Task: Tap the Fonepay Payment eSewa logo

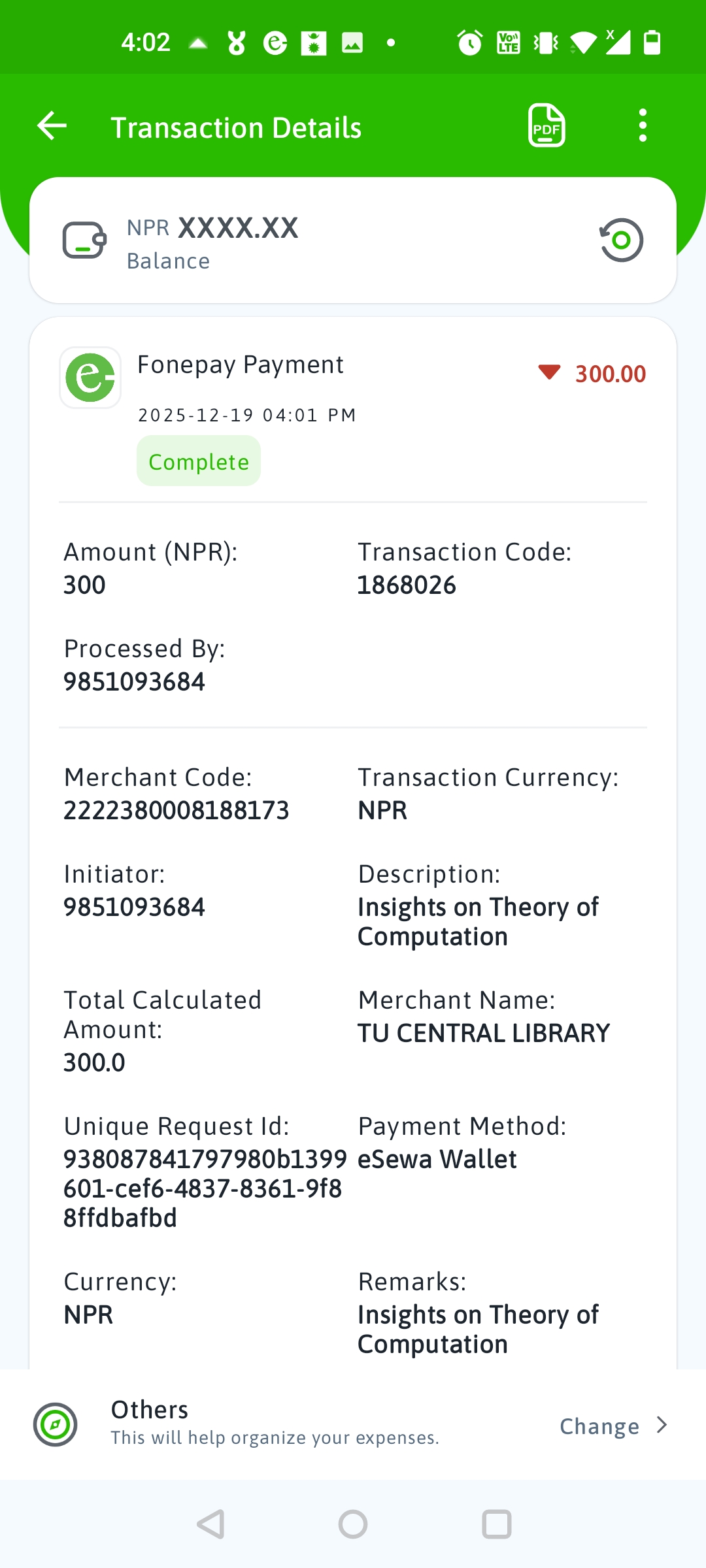Action: 90,378
